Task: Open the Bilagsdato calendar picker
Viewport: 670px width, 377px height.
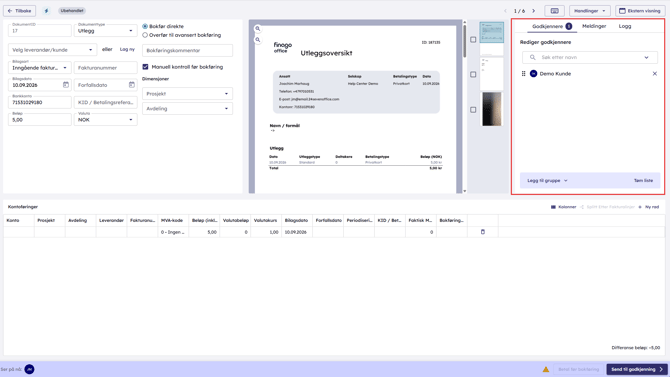Action: tap(66, 85)
